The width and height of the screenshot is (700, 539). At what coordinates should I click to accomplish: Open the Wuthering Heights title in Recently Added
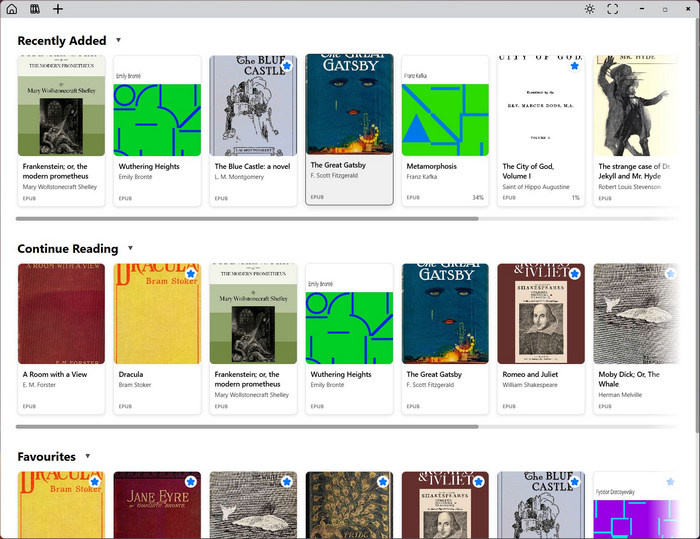[149, 166]
